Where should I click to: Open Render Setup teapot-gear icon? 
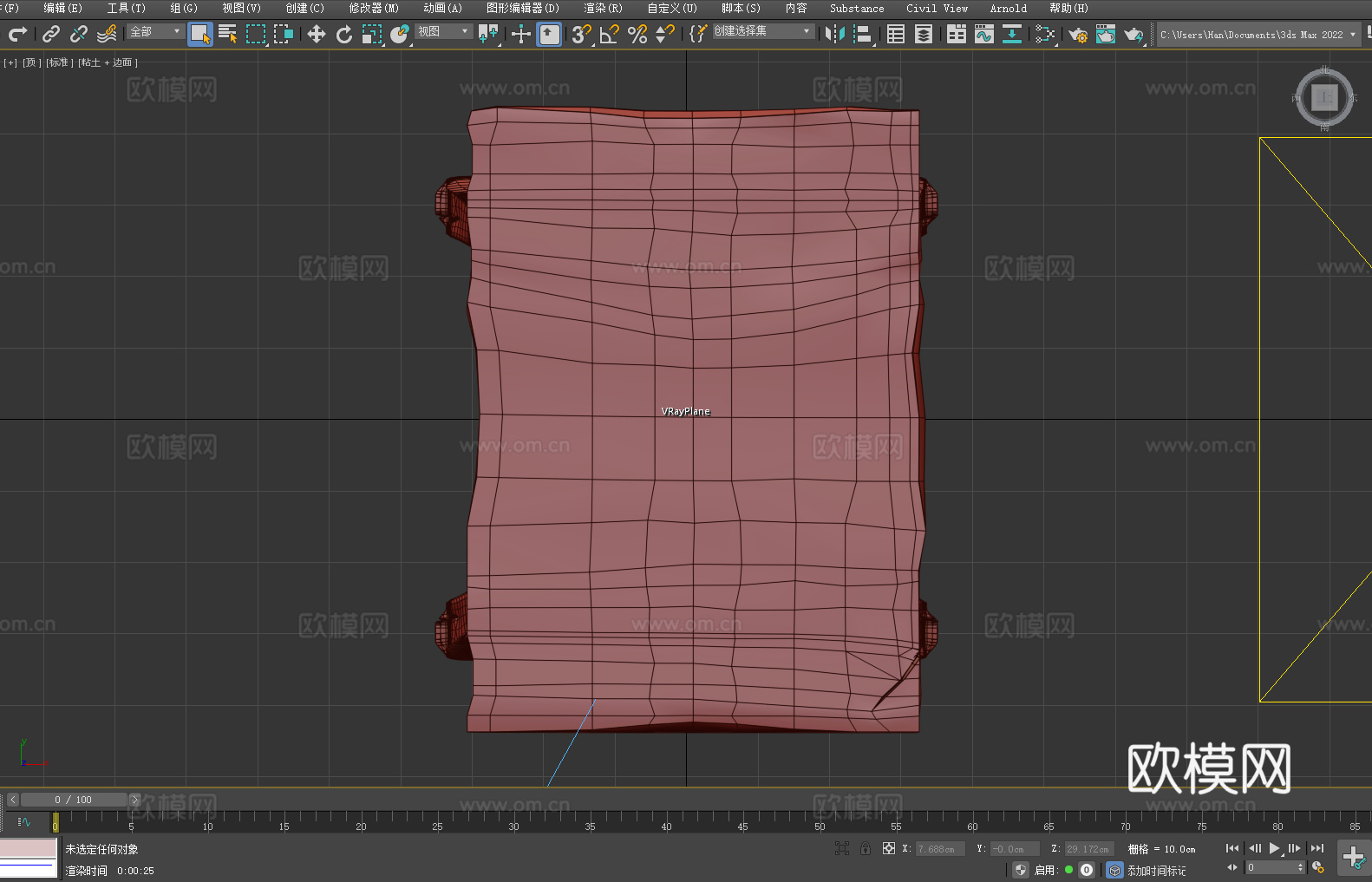[x=1078, y=34]
